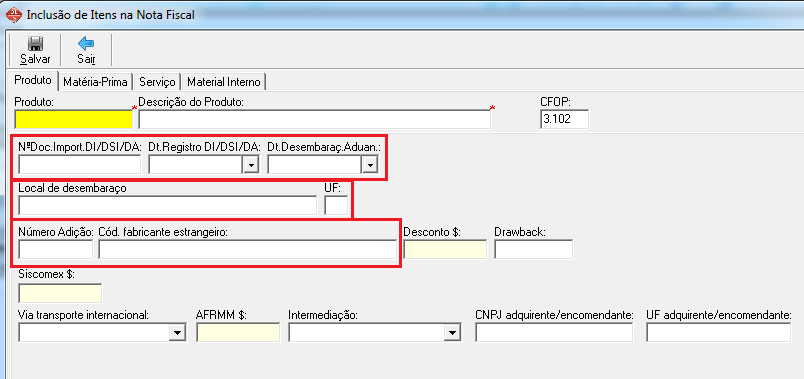Expand the Intermediação dropdown
804x379 pixels.
pos(452,333)
